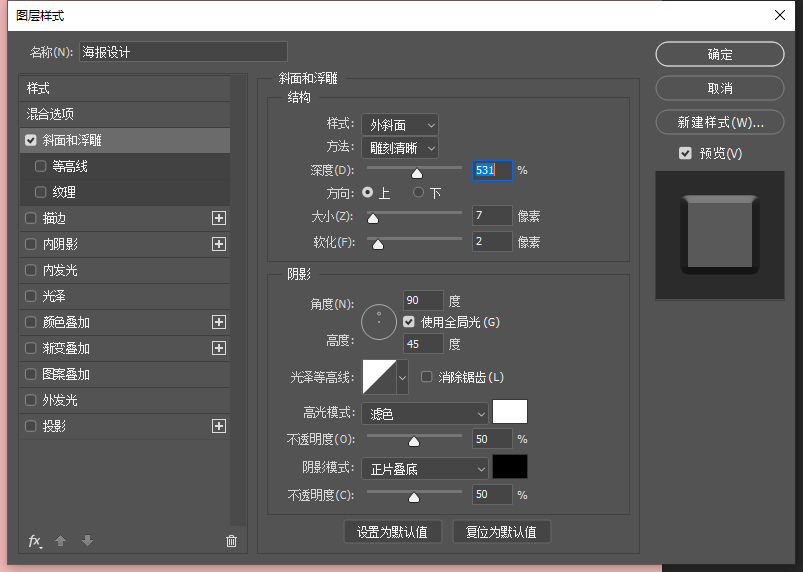Image resolution: width=803 pixels, height=572 pixels.
Task: Select the 下 direction radio button
Action: 418,193
